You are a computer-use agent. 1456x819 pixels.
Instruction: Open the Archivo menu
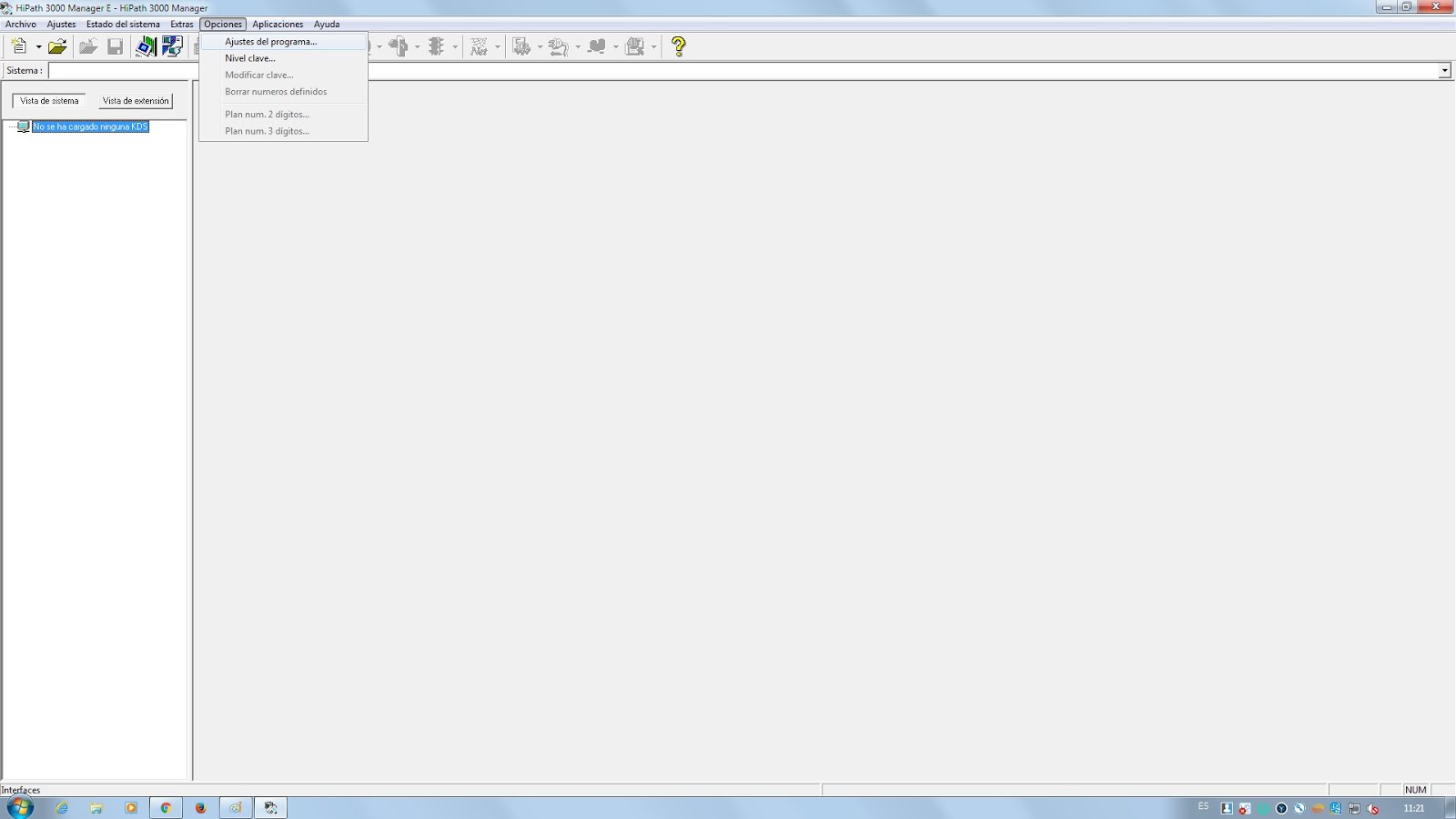(x=21, y=25)
